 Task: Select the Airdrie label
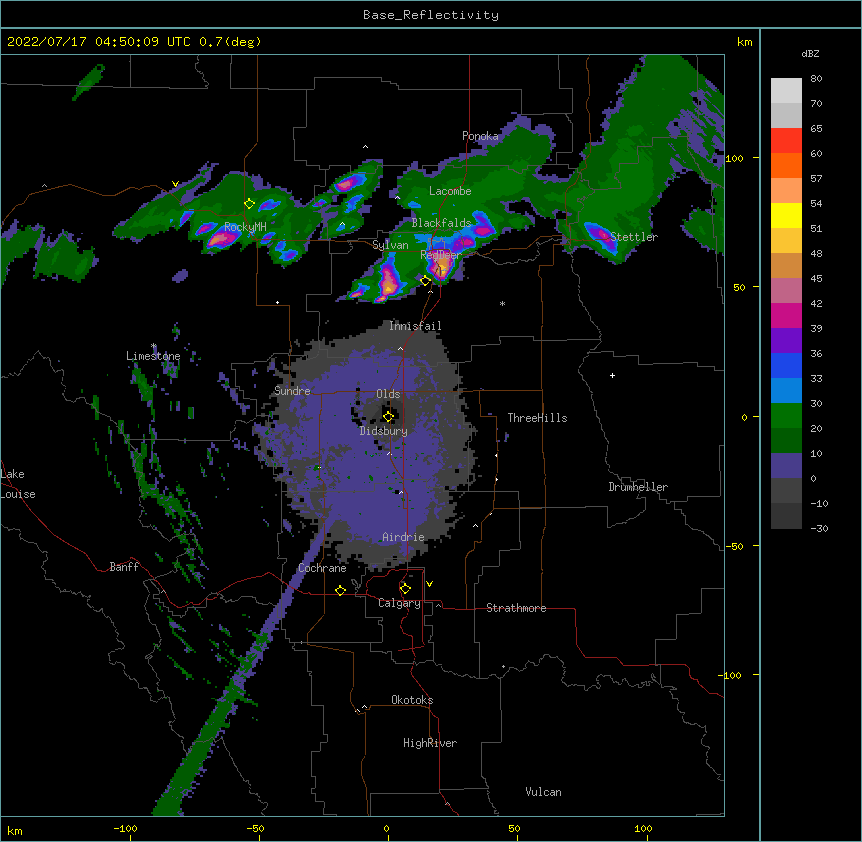click(403, 537)
